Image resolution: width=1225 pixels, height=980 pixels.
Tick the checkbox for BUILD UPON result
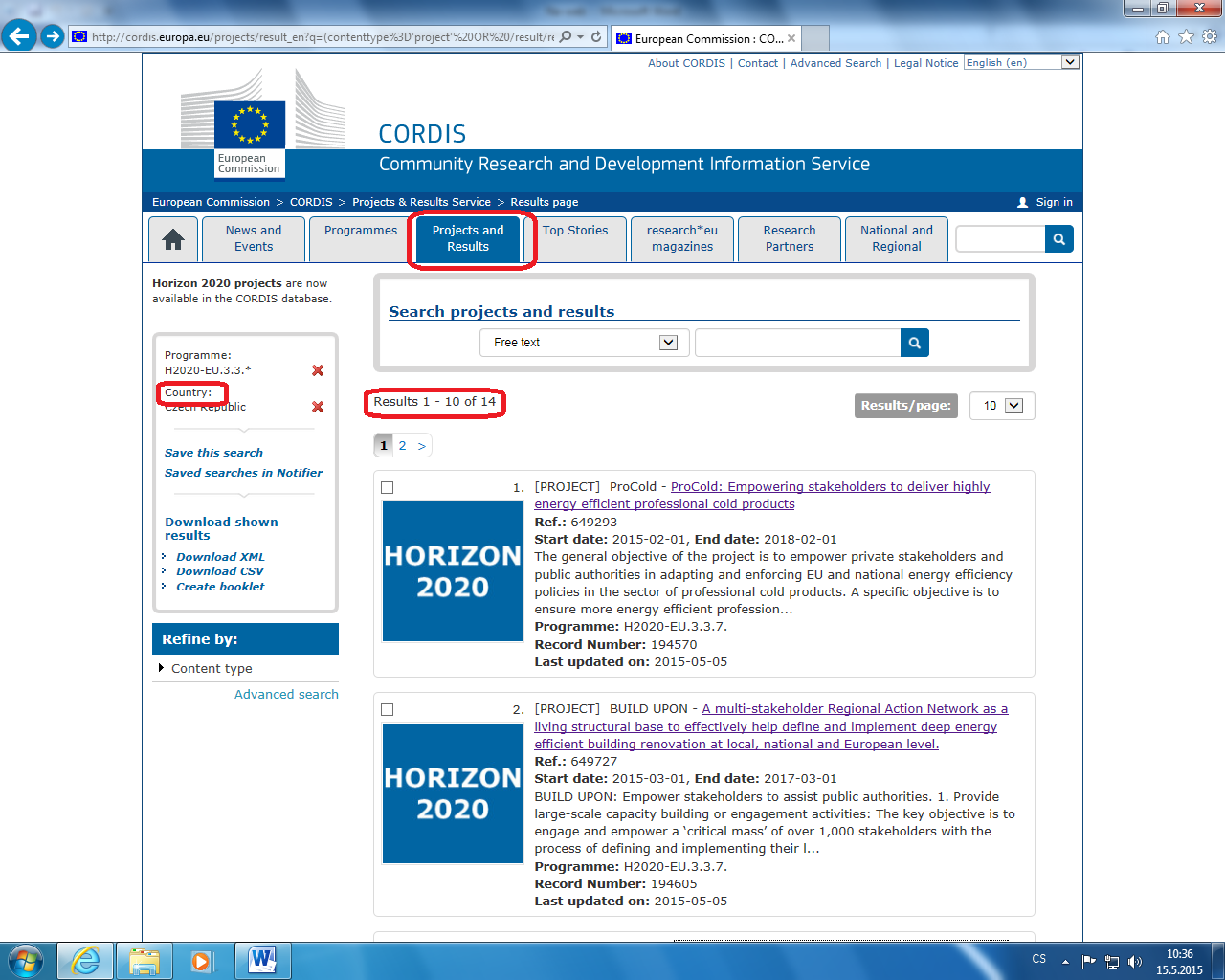point(388,710)
